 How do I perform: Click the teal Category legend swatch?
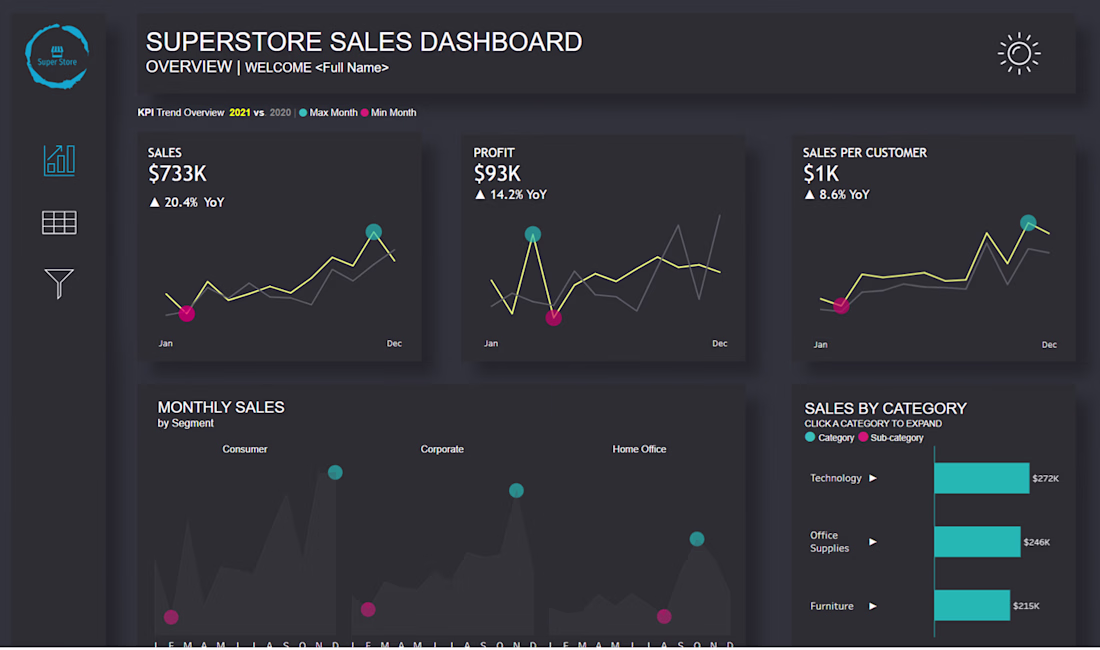pos(810,437)
